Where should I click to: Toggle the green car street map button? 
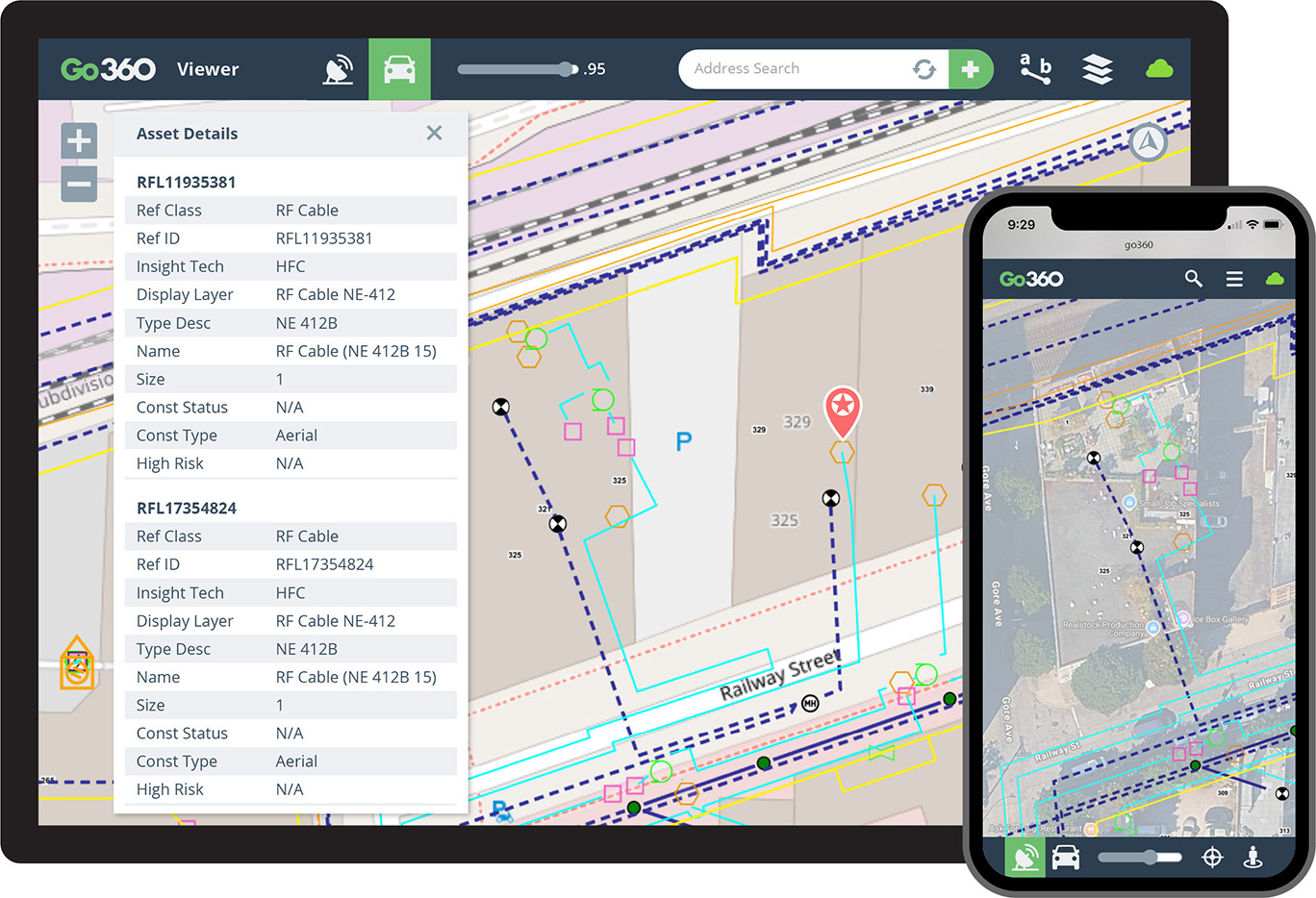coord(399,69)
